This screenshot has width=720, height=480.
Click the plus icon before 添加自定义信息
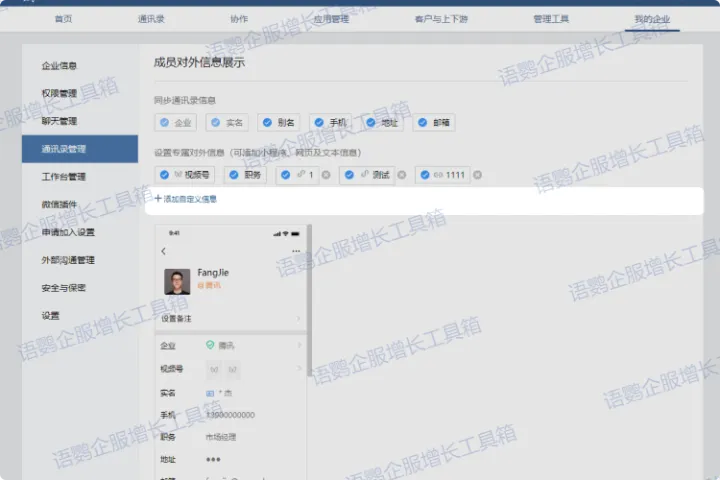click(x=158, y=199)
